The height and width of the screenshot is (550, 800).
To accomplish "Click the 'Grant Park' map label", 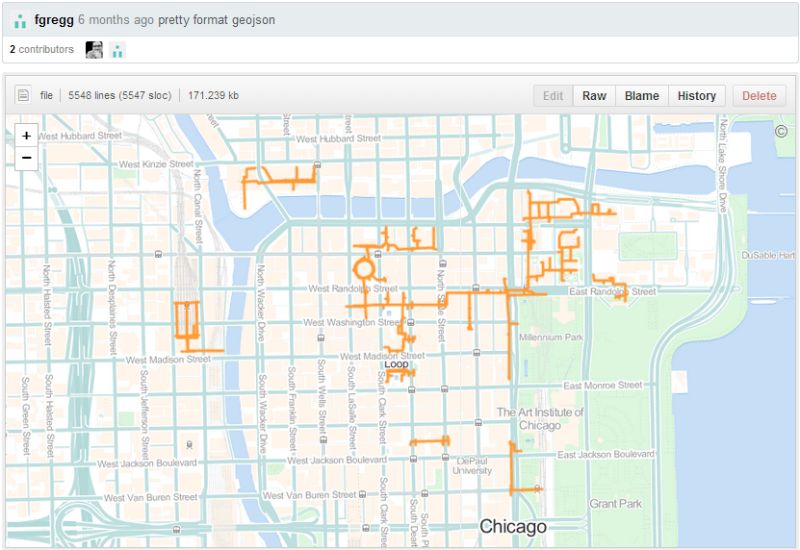I will (616, 504).
